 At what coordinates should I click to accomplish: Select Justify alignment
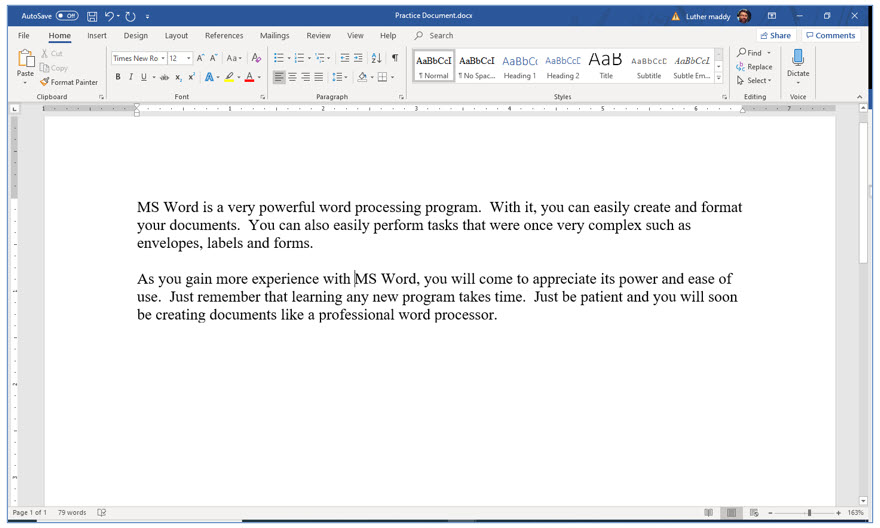click(319, 77)
